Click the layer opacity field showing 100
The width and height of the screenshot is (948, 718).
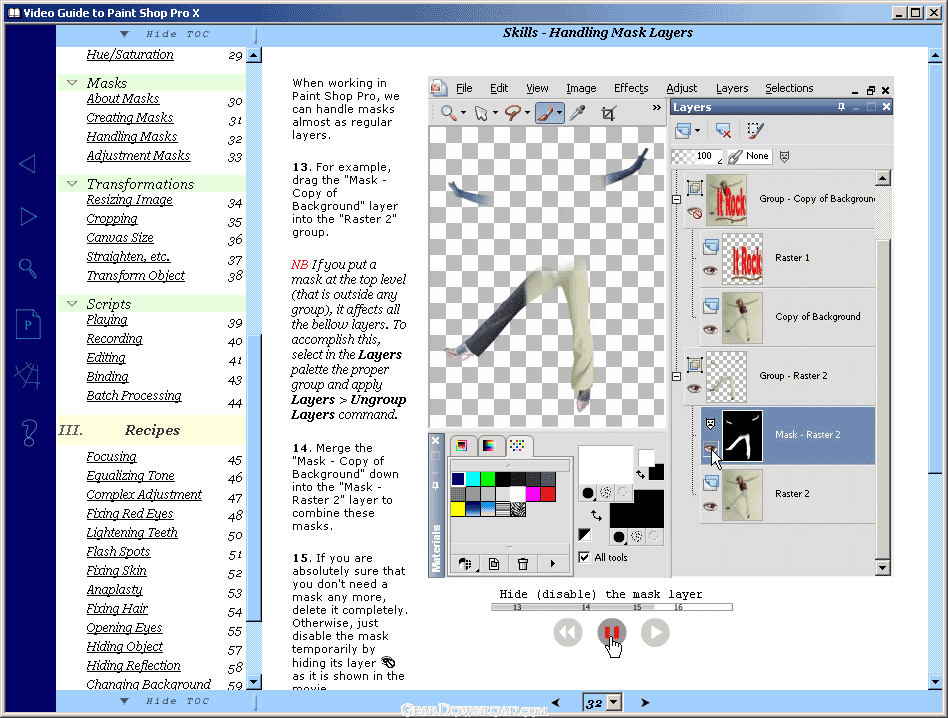tap(698, 157)
